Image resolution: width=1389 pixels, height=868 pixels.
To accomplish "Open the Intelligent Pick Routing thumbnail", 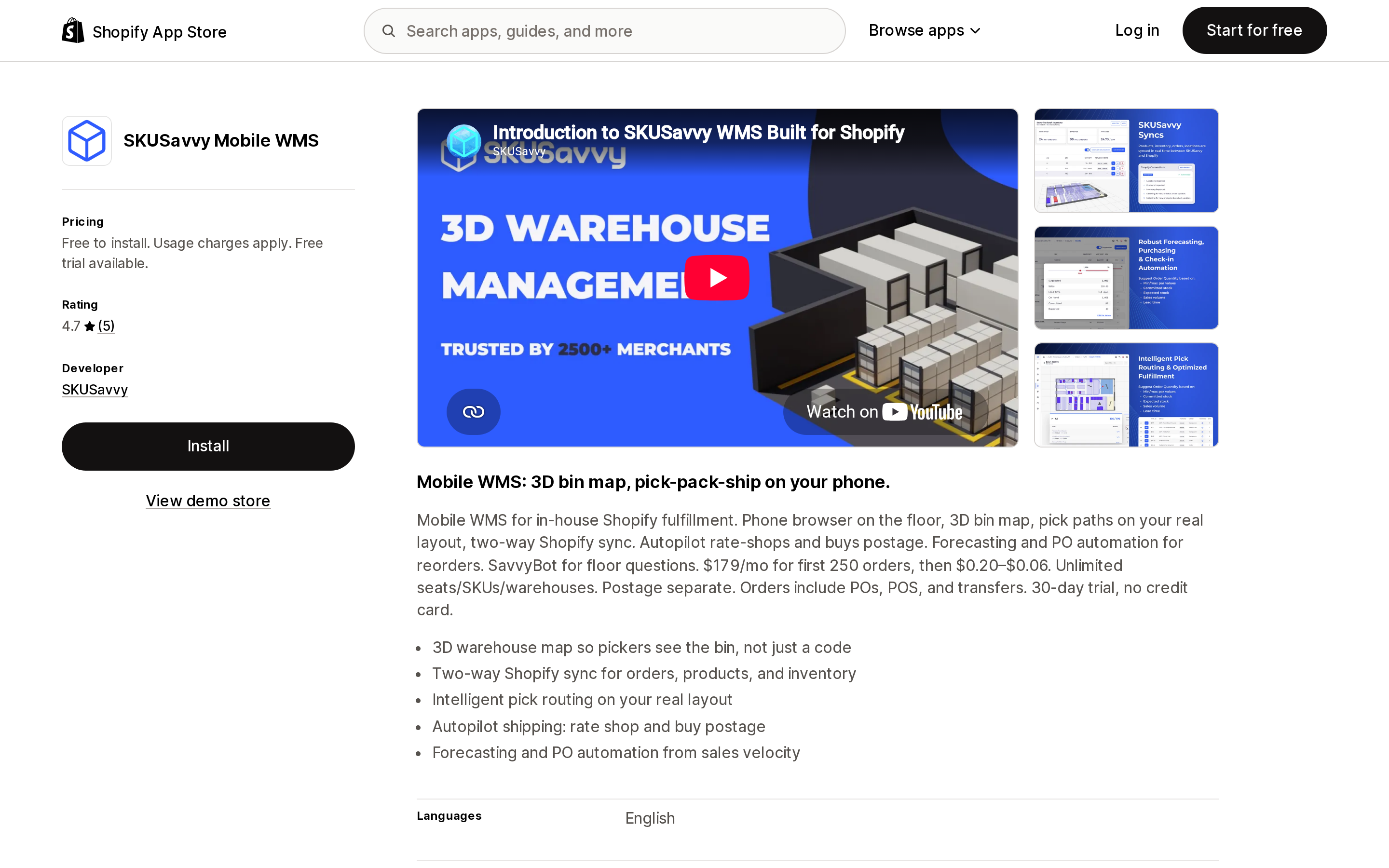I will pyautogui.click(x=1126, y=395).
